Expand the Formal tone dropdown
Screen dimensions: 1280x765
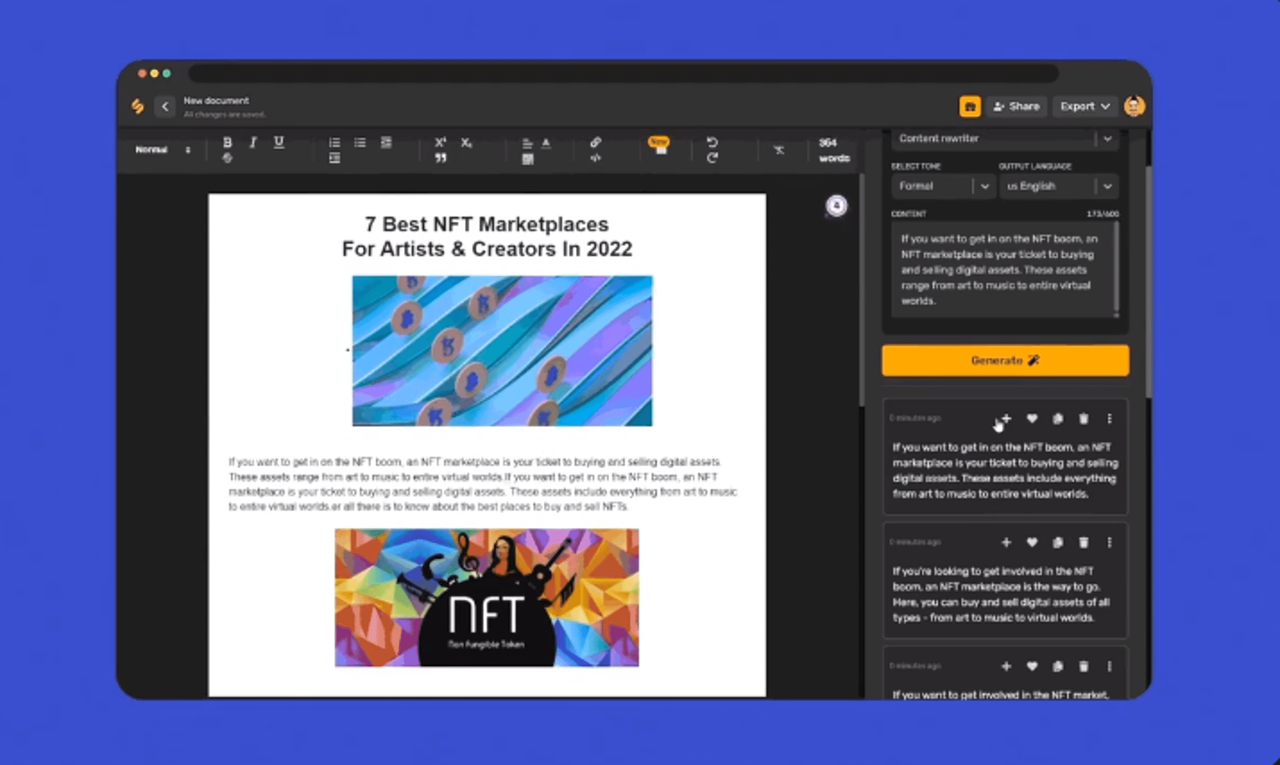943,186
